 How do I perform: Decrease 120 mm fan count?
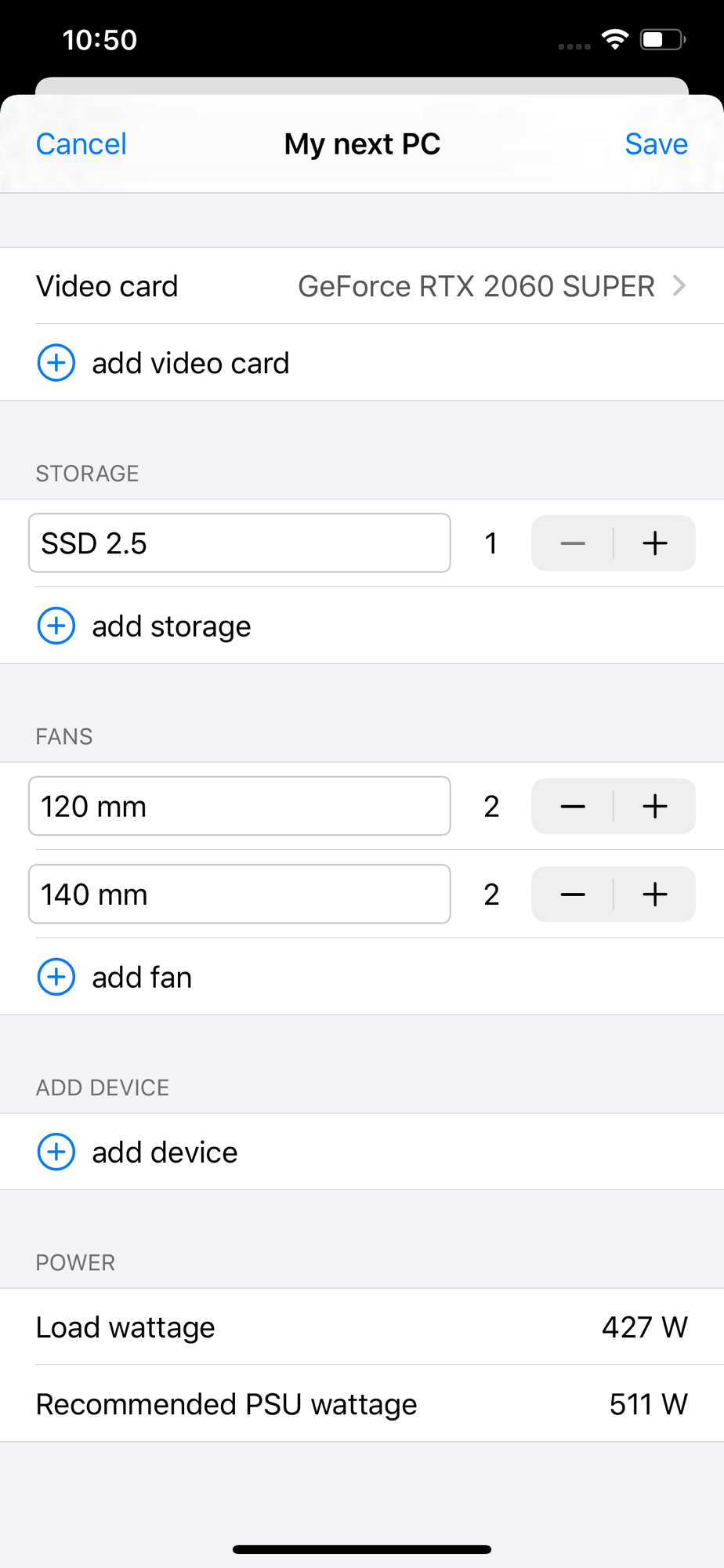click(573, 806)
